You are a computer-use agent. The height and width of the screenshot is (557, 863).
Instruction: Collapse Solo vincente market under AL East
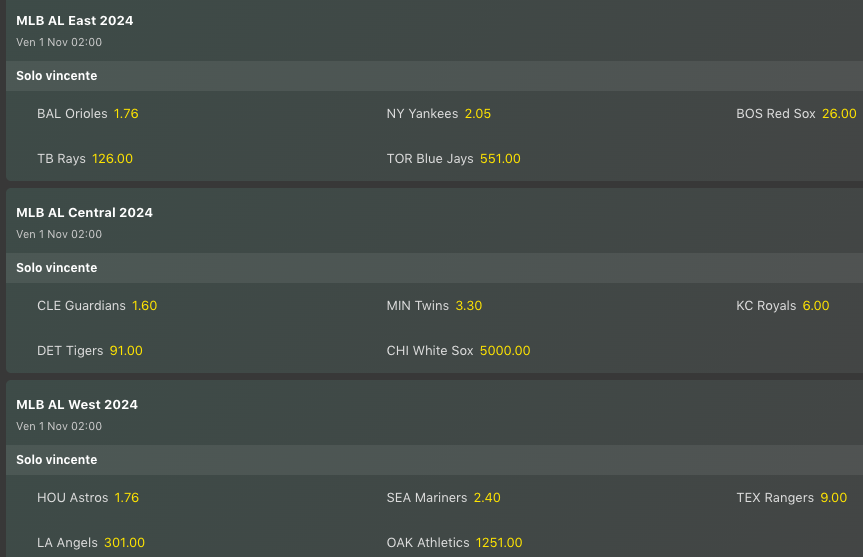(x=57, y=76)
